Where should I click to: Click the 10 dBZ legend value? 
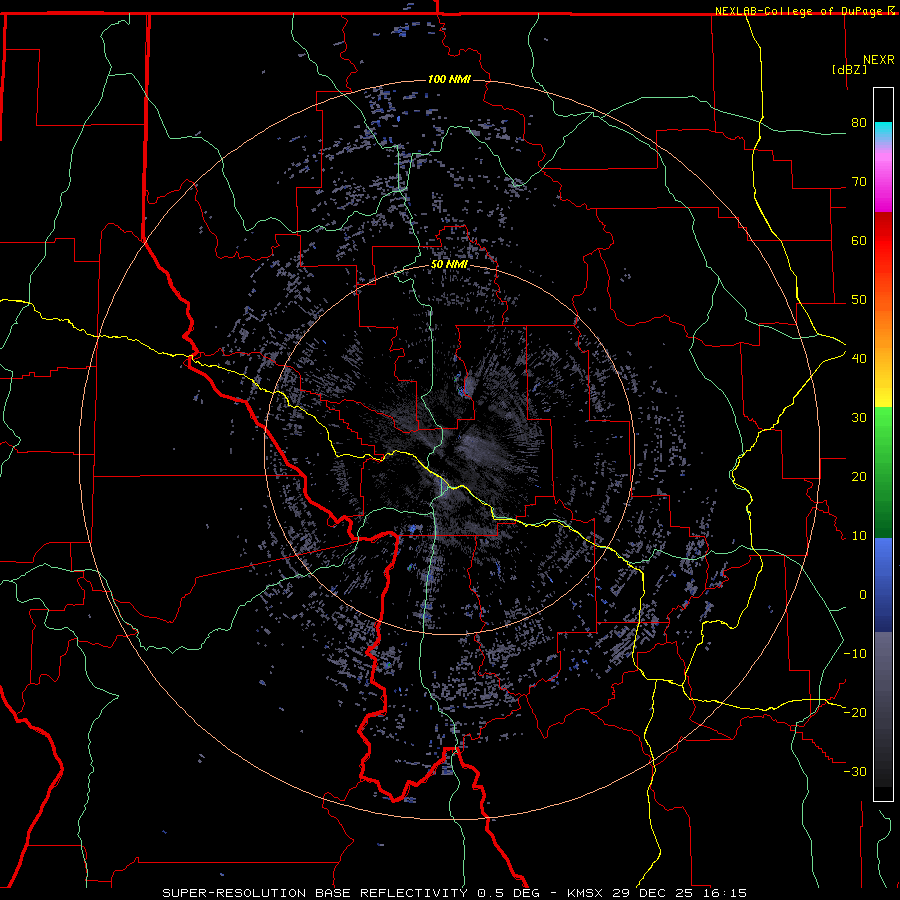point(859,536)
